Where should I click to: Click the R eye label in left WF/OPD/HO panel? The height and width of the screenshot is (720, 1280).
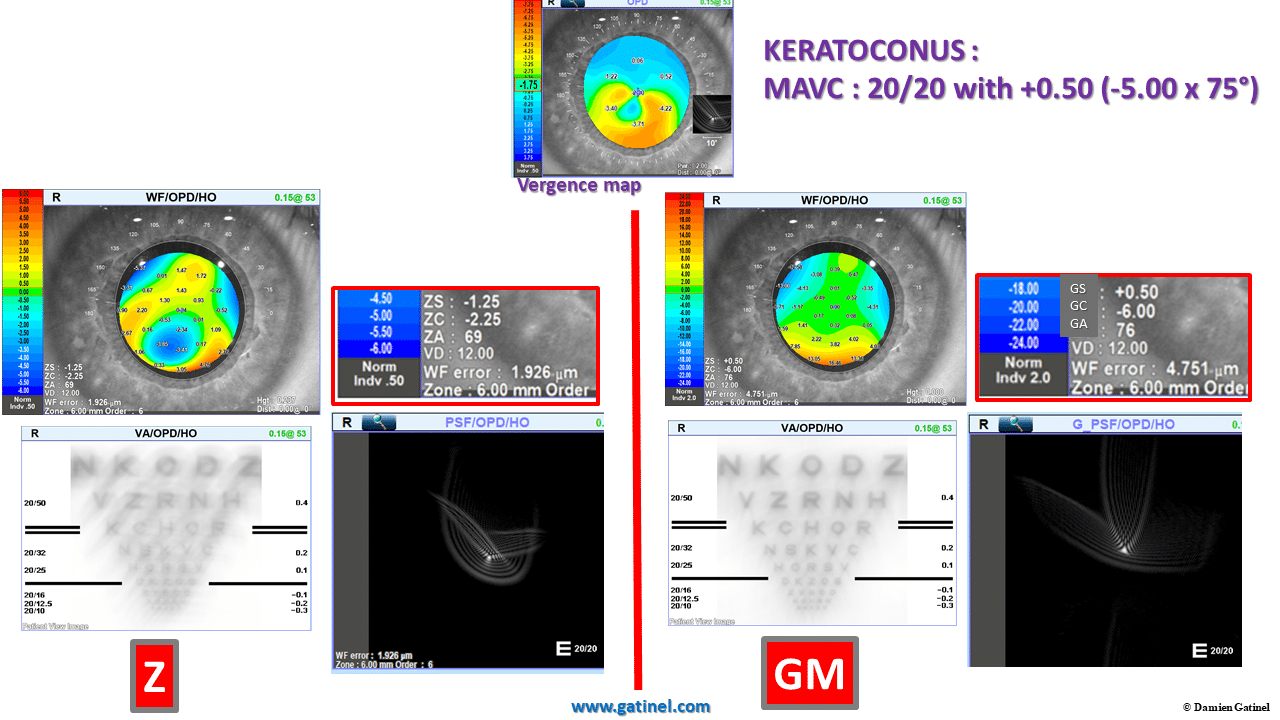56,197
